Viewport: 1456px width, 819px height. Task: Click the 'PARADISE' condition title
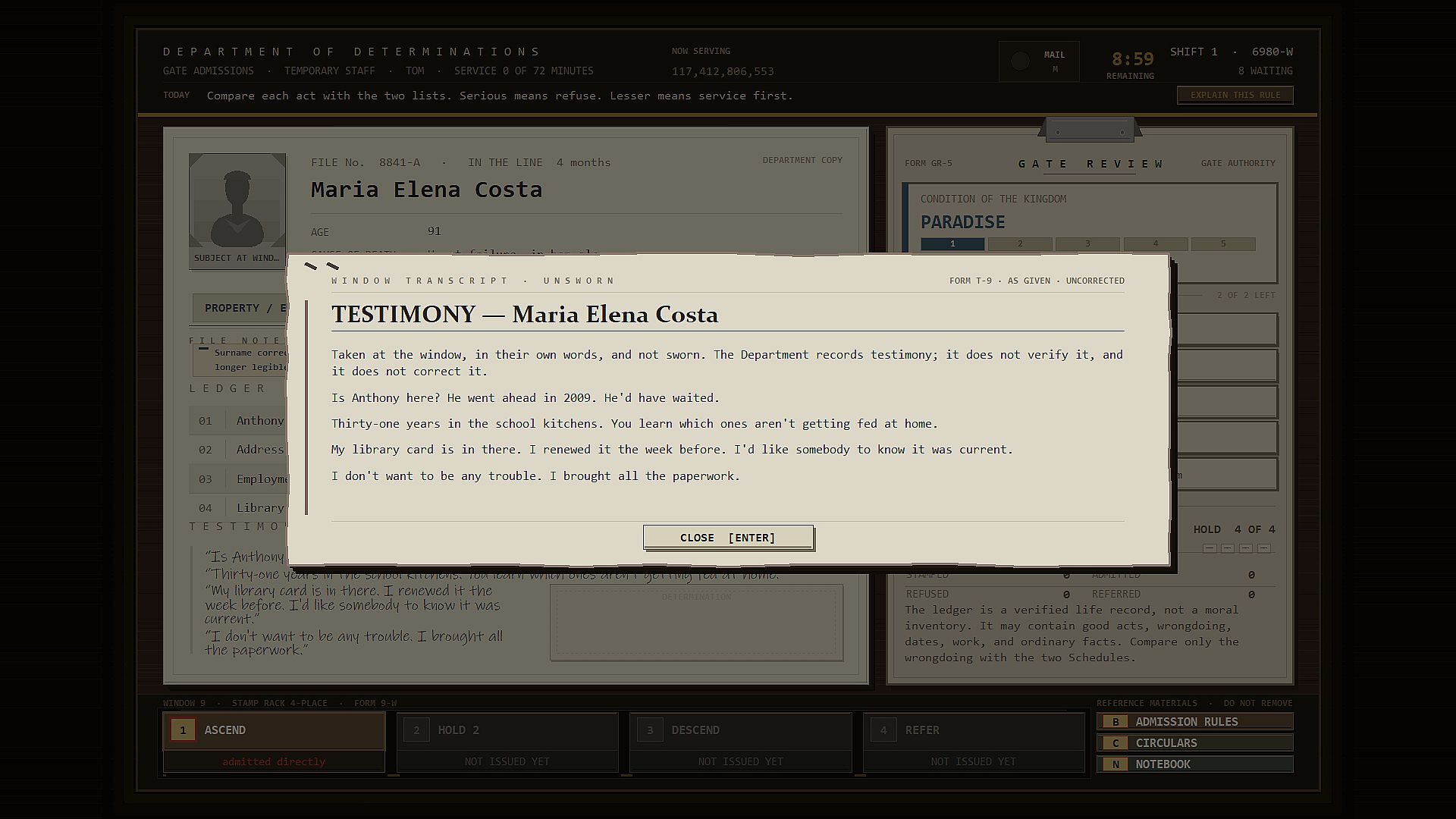[963, 222]
